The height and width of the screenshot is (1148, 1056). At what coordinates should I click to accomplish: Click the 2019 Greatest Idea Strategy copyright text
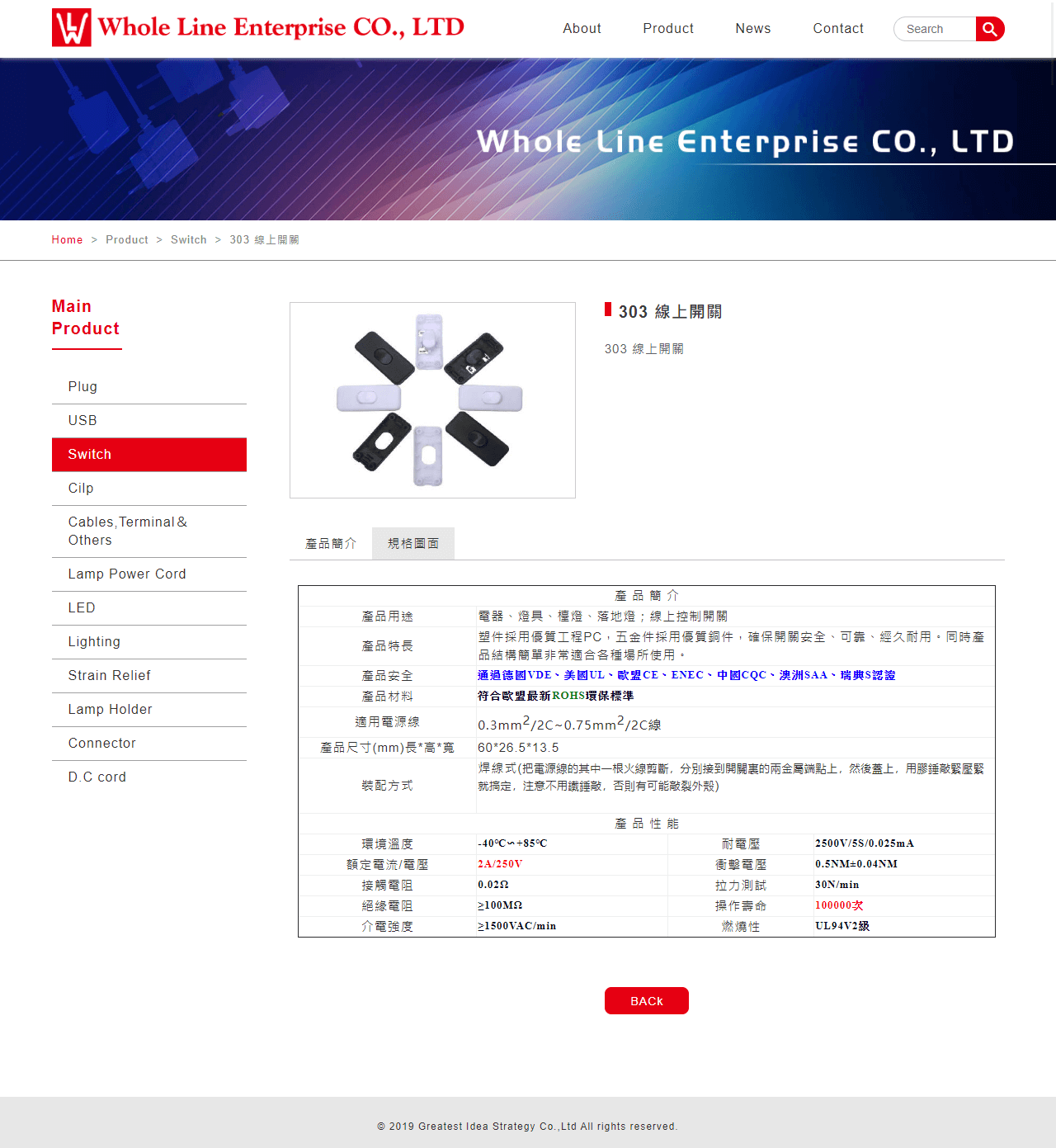pyautogui.click(x=527, y=1127)
